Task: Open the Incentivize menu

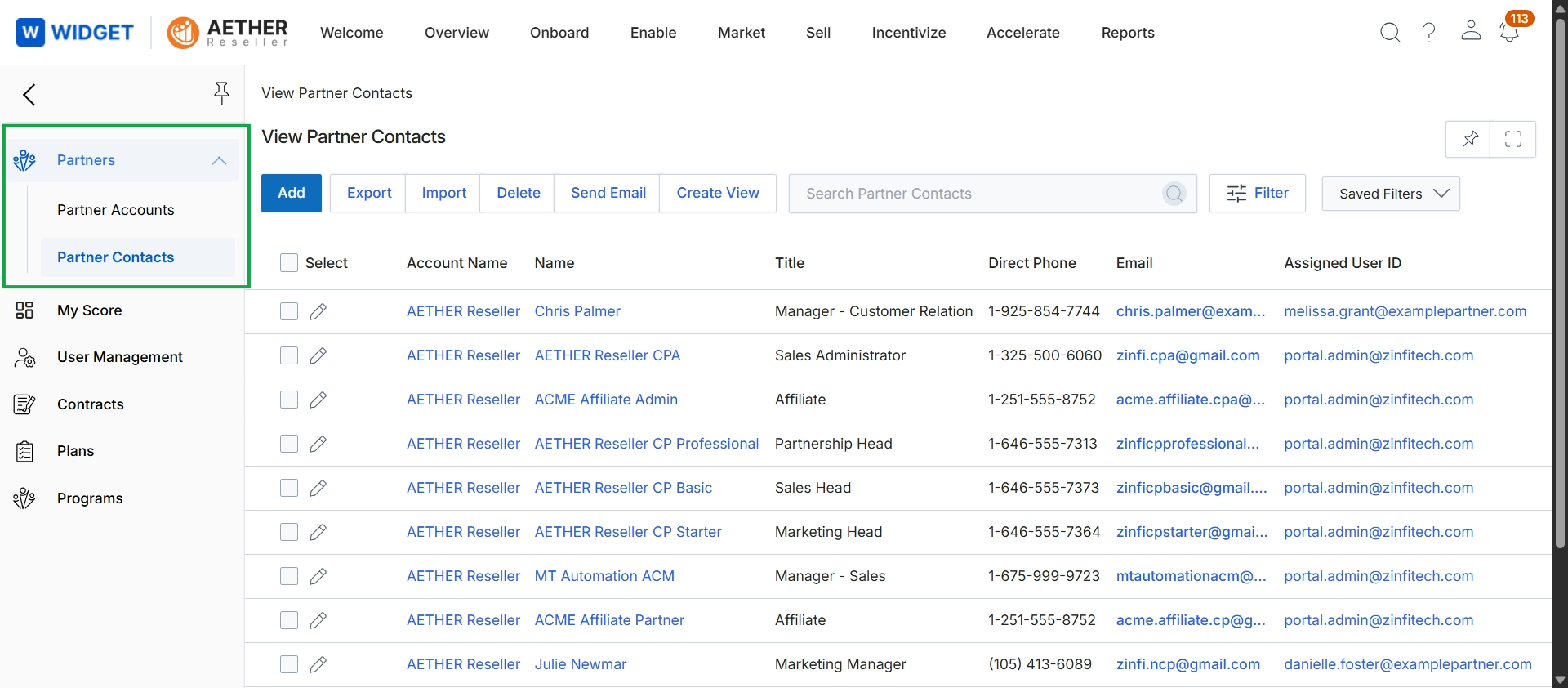Action: pyautogui.click(x=909, y=33)
